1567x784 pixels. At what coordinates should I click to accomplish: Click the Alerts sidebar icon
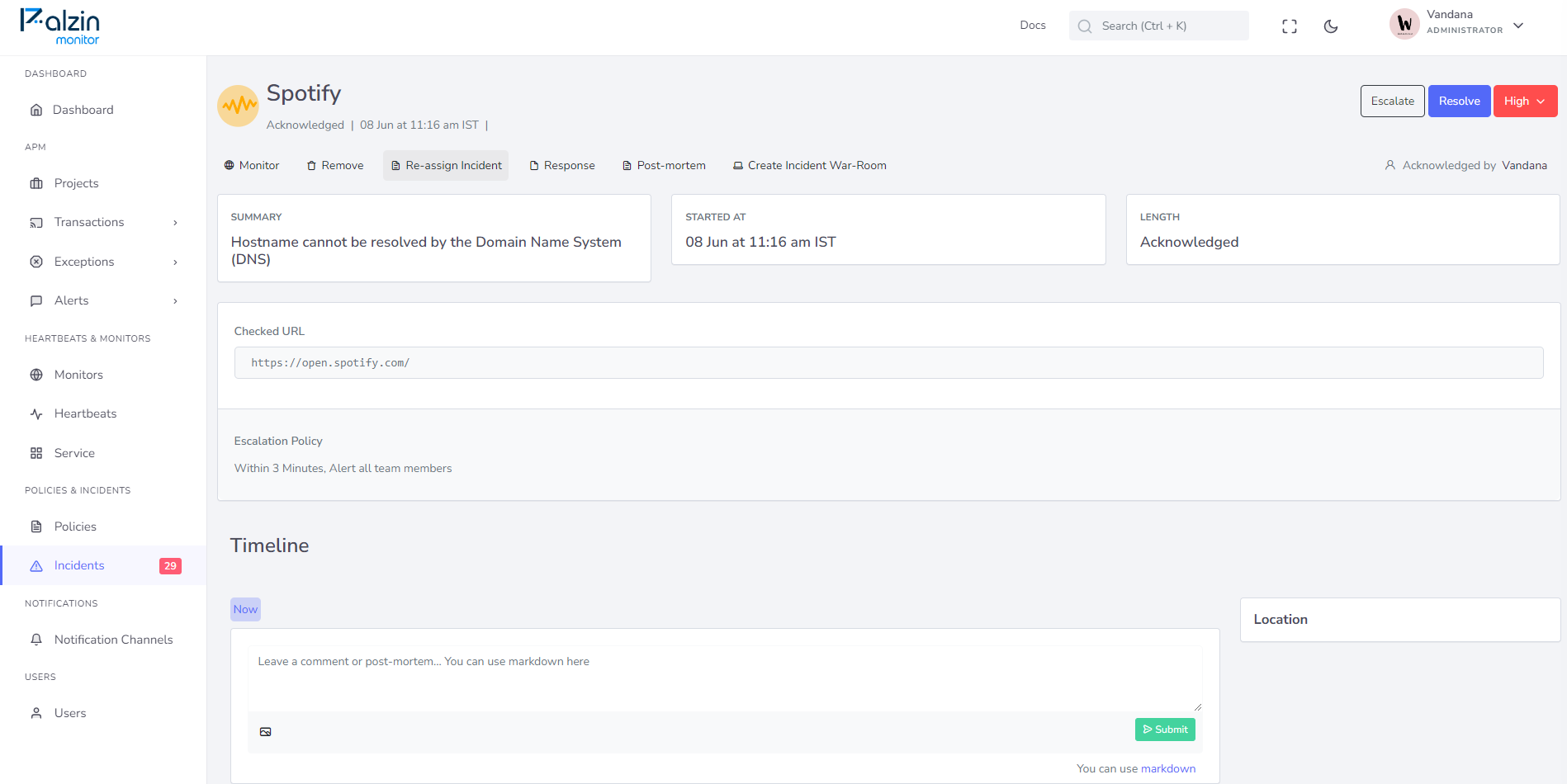tap(36, 301)
